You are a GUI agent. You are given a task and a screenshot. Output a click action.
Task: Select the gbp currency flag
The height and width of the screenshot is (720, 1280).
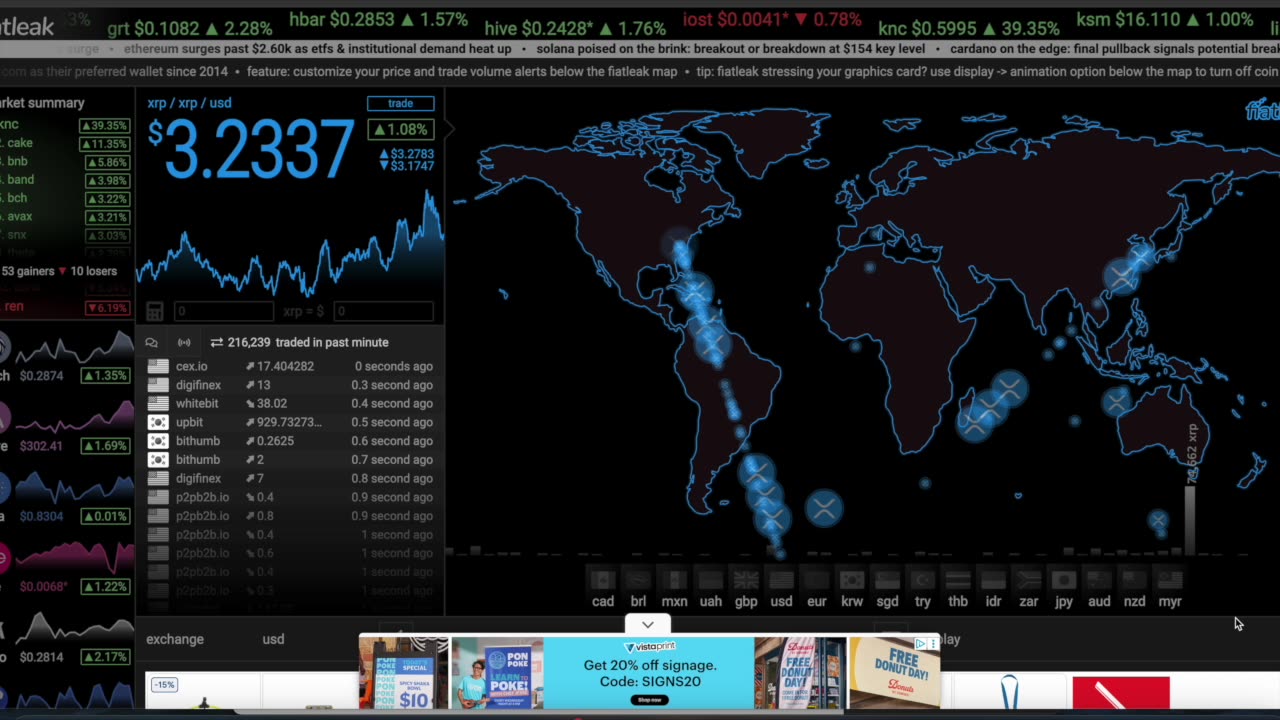(x=746, y=580)
